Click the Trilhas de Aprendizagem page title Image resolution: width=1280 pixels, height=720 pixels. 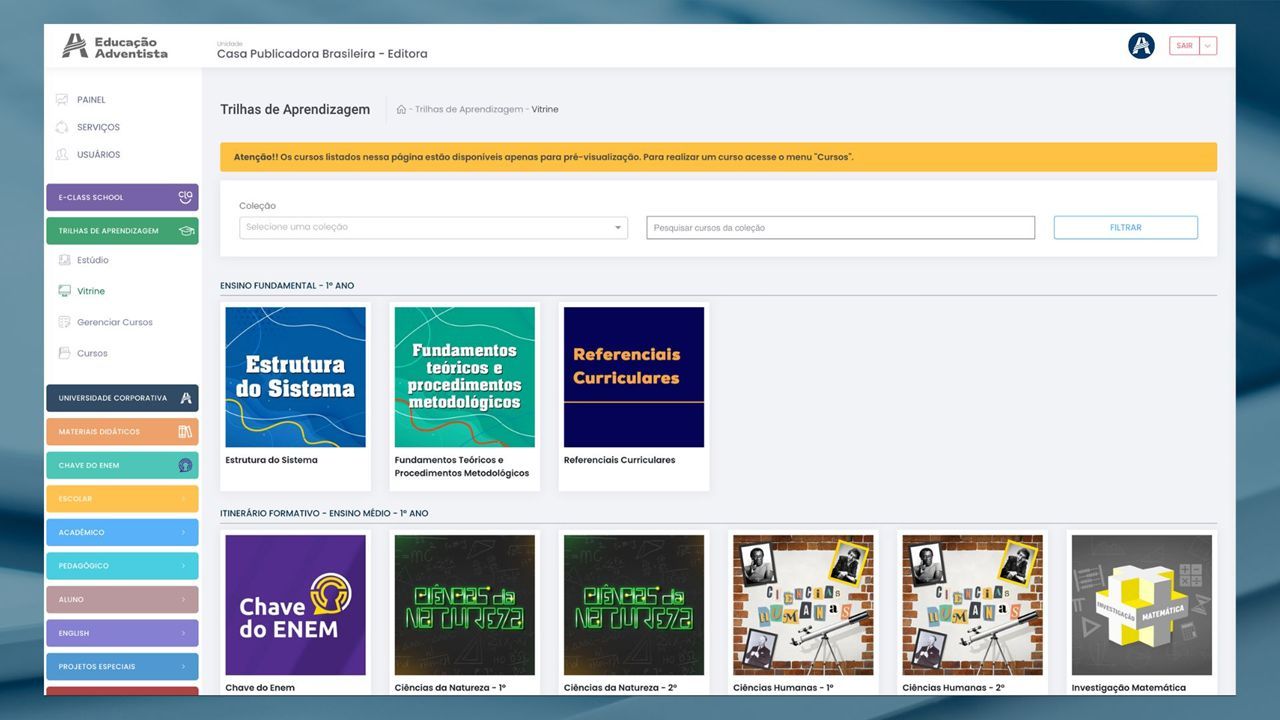[295, 109]
